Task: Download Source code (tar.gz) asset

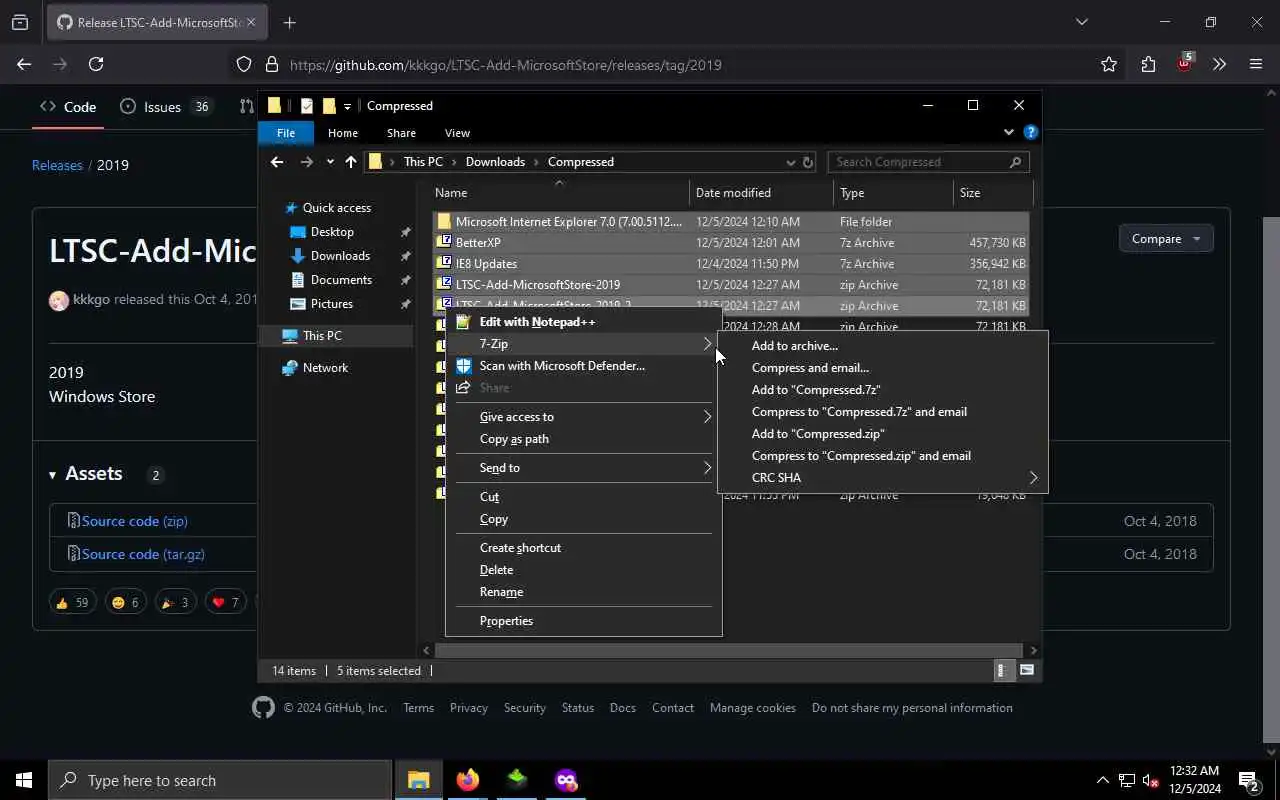Action: (143, 554)
